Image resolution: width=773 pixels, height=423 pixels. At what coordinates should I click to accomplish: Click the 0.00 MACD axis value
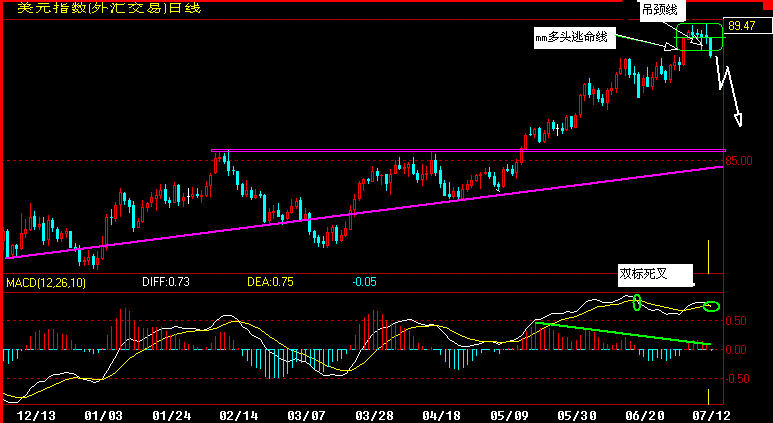tap(738, 350)
